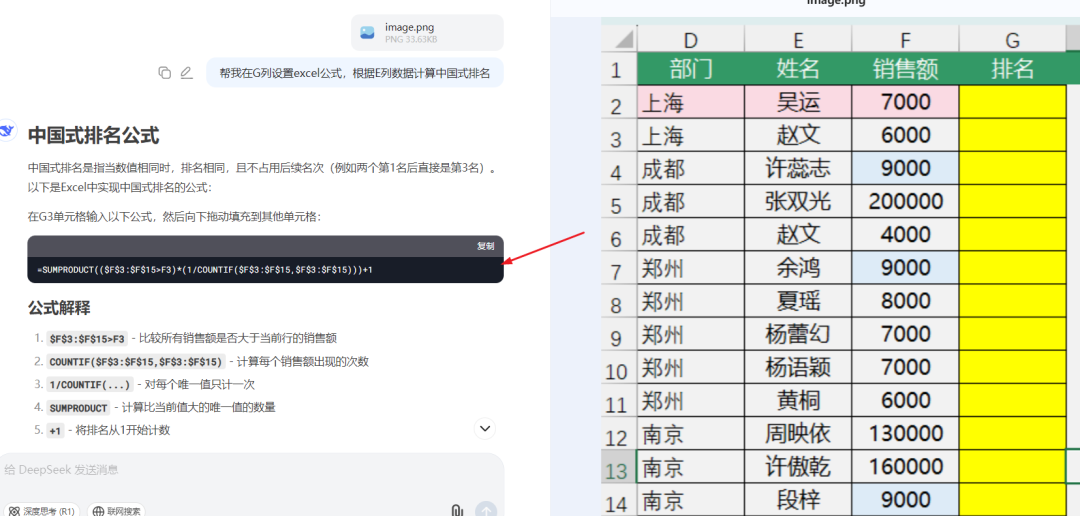Click the sales value 130000
The image size is (1080, 516).
(x=905, y=433)
